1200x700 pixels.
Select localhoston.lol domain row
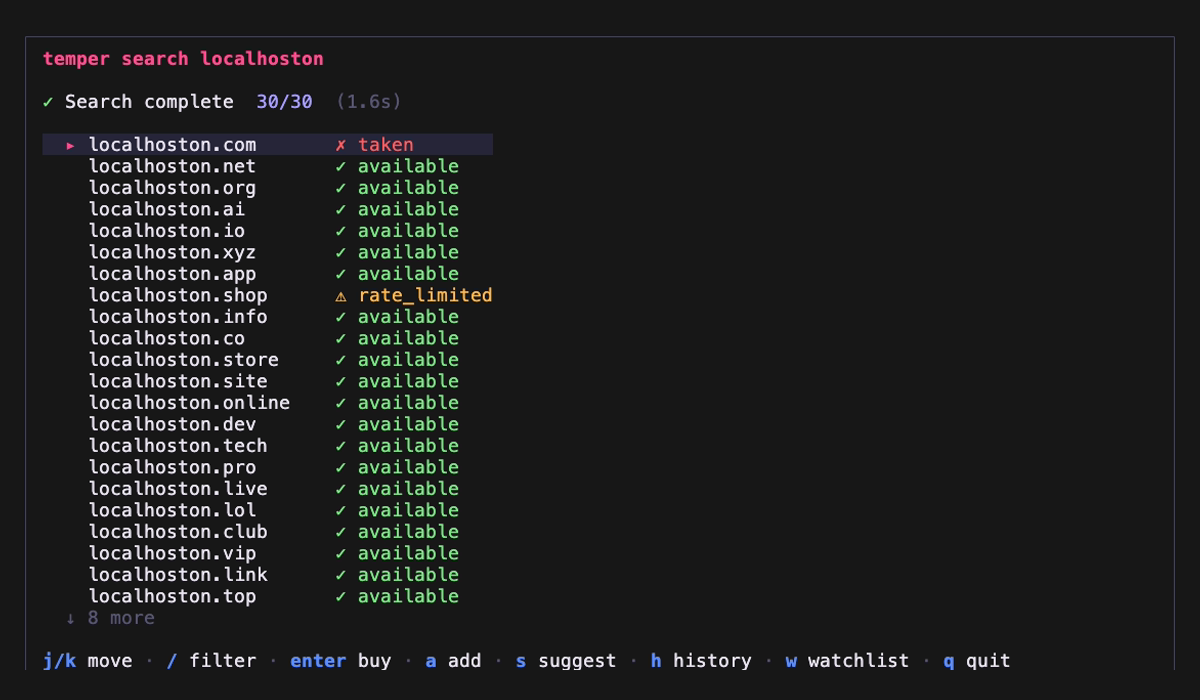[x=267, y=510]
